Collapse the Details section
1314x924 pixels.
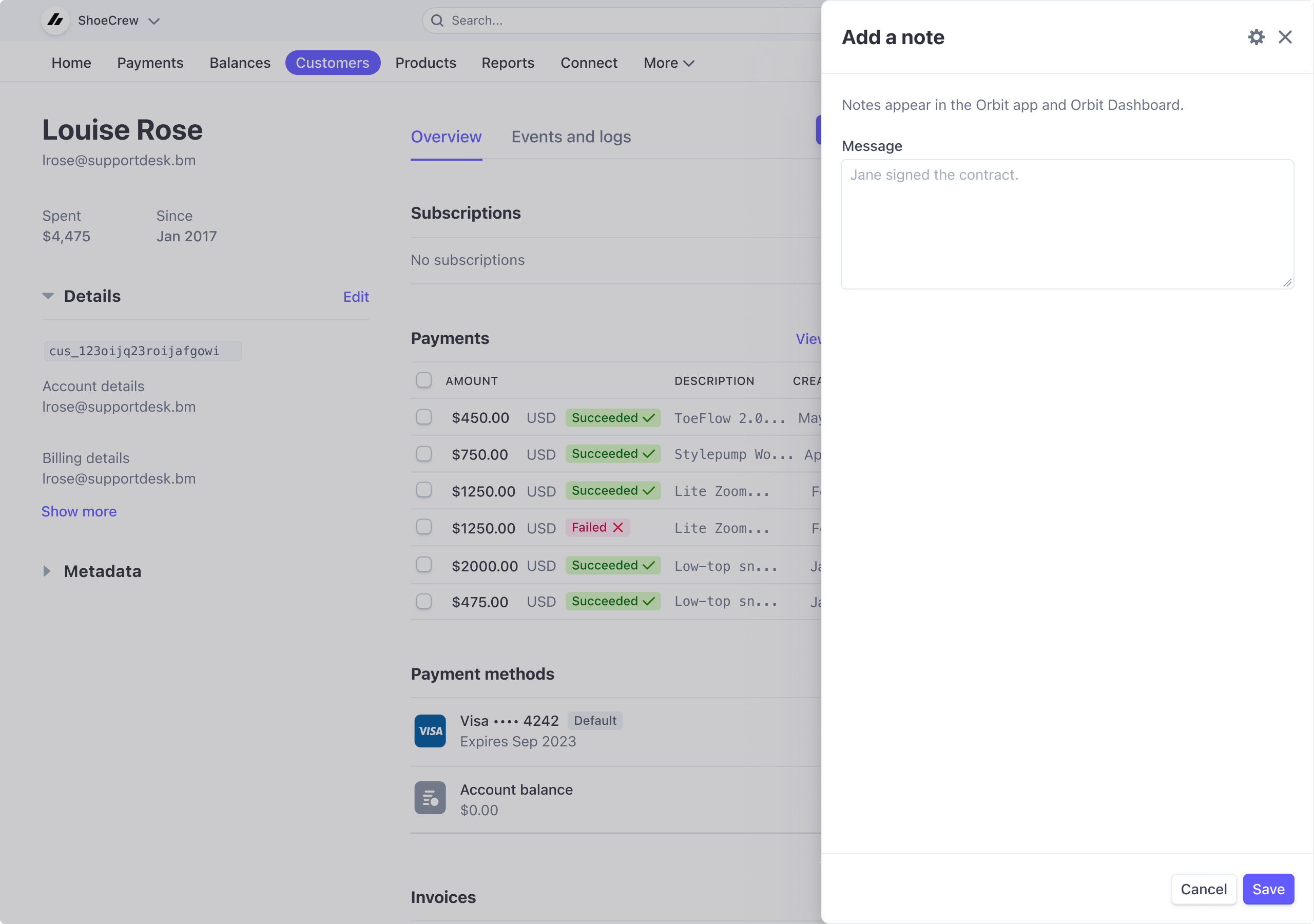[48, 296]
